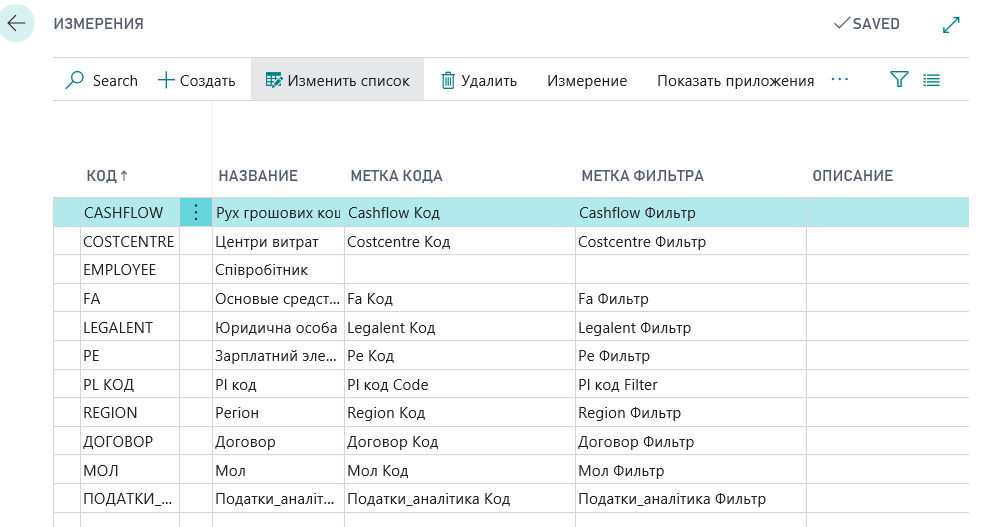The width and height of the screenshot is (982, 527).
Task: Toggle Изменить список edit mode
Action: pyautogui.click(x=337, y=81)
